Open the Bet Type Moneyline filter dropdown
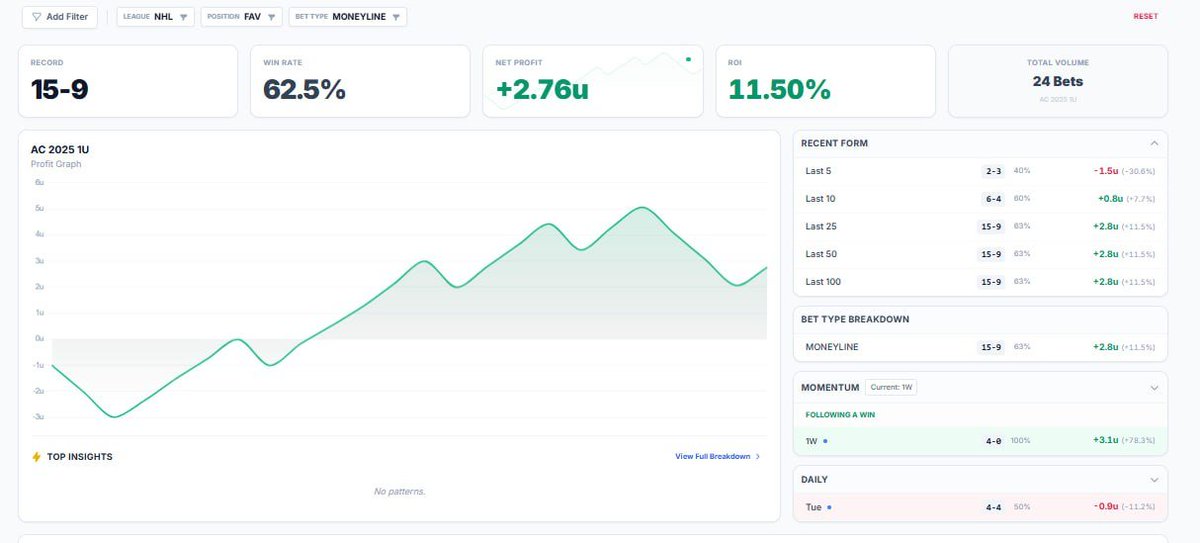 pyautogui.click(x=347, y=17)
